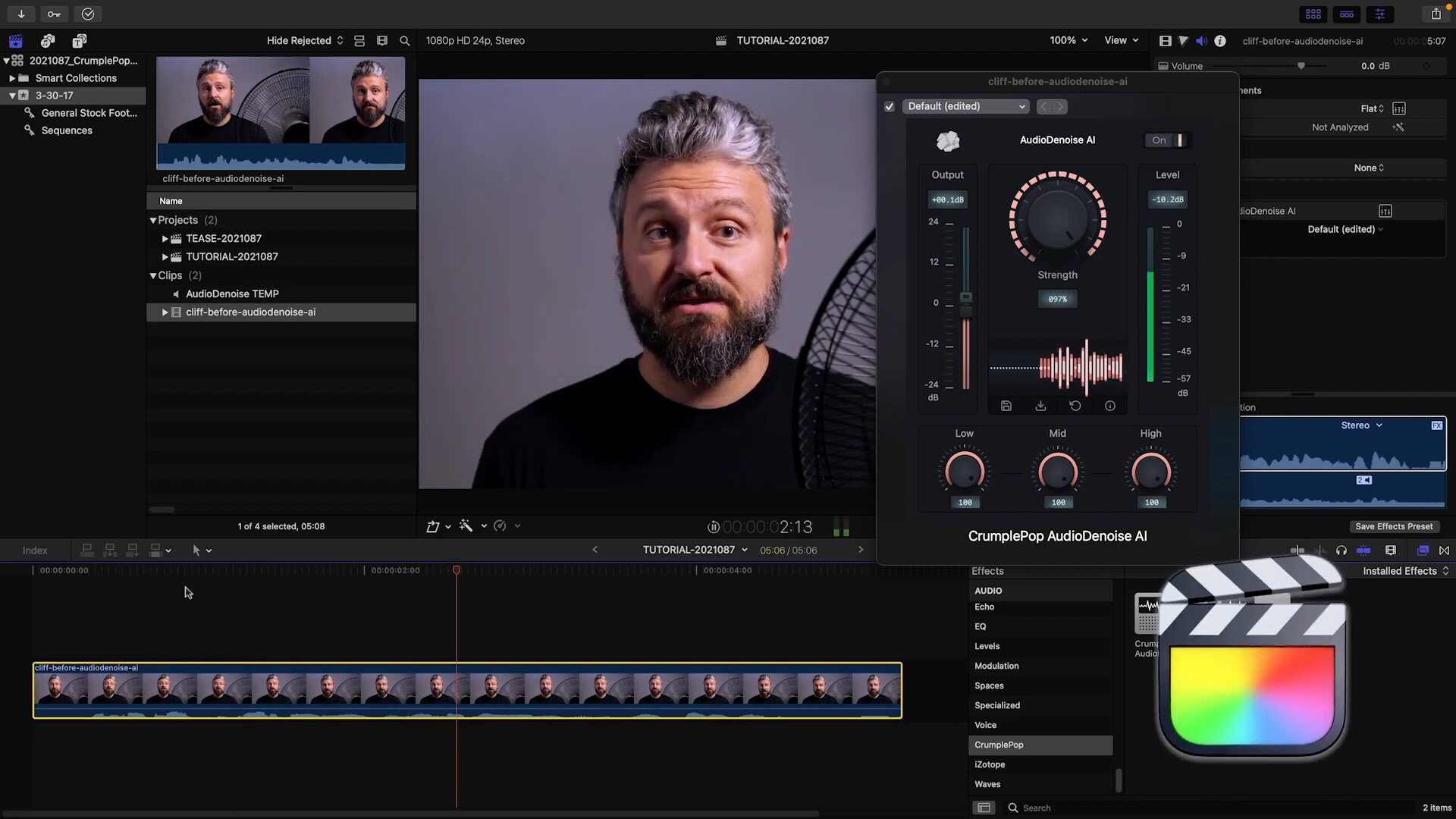Open the audio inspector speaker icon
This screenshot has height=819, width=1456.
pos(1201,41)
